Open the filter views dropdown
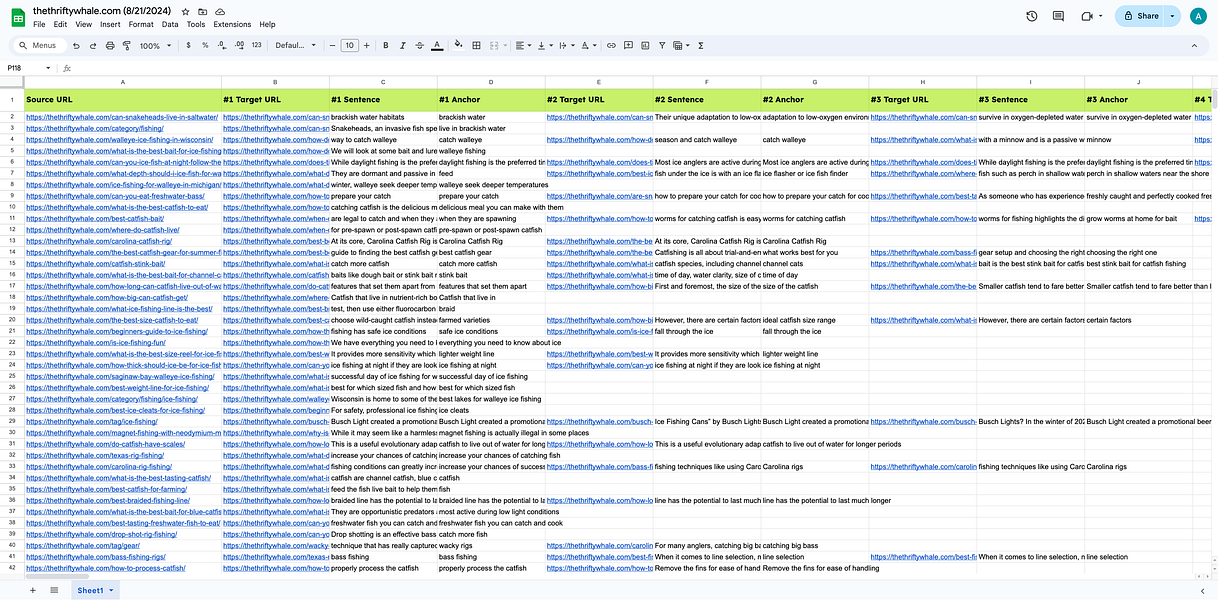This screenshot has width=1218, height=600. (680, 45)
